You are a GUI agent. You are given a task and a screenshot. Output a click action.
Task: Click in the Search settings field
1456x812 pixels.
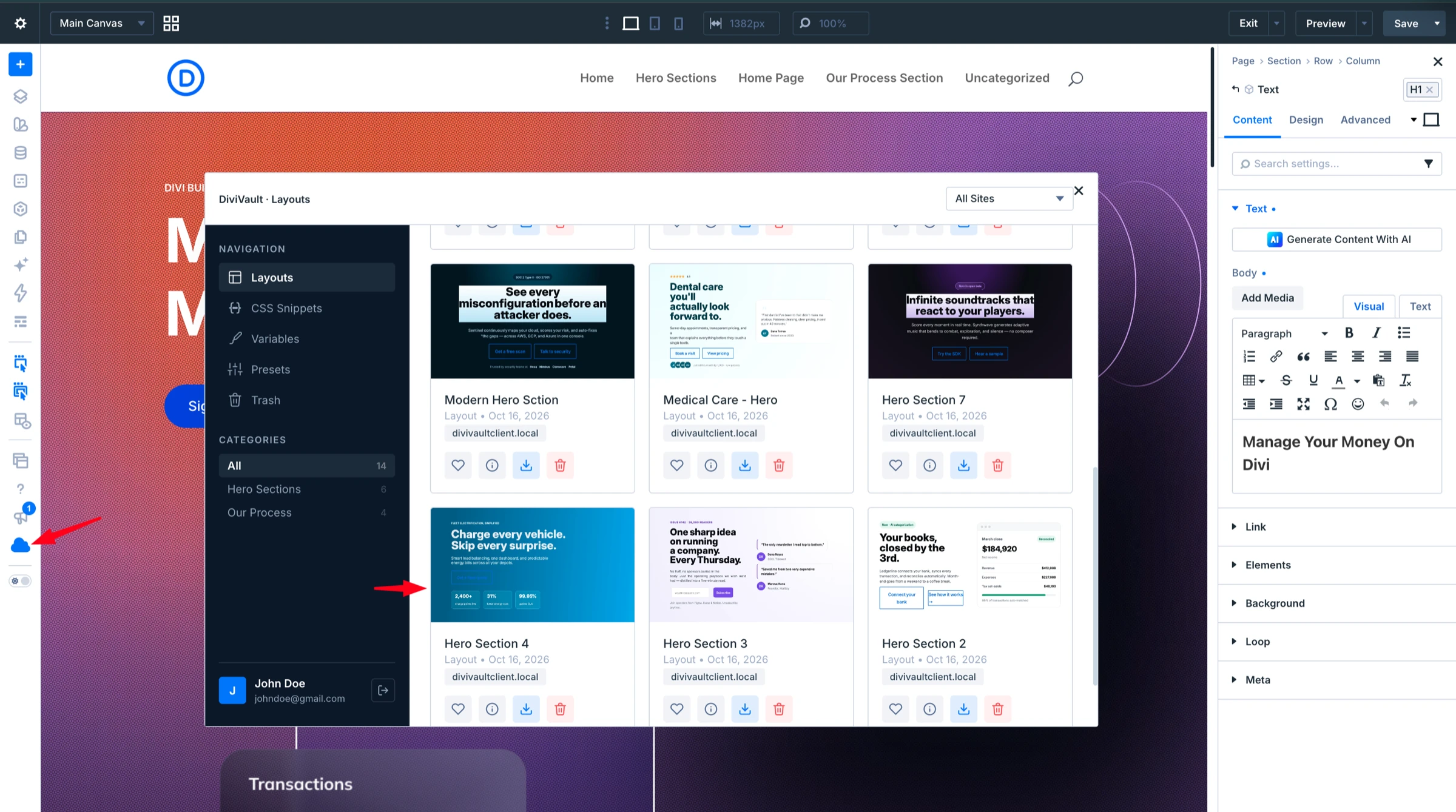(x=1336, y=164)
